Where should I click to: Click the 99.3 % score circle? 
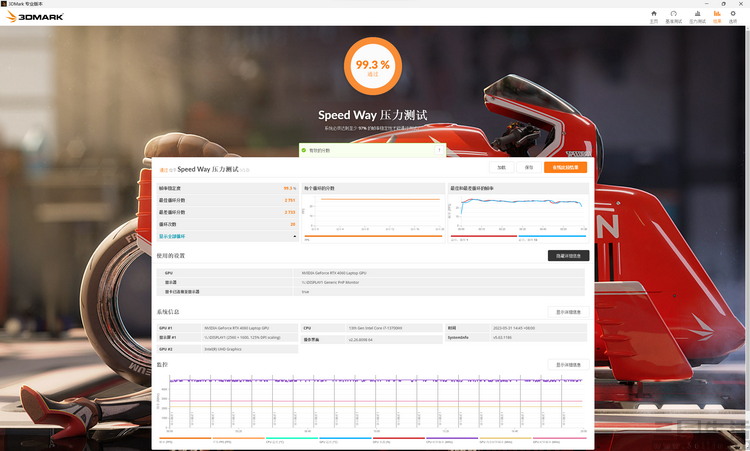(373, 66)
